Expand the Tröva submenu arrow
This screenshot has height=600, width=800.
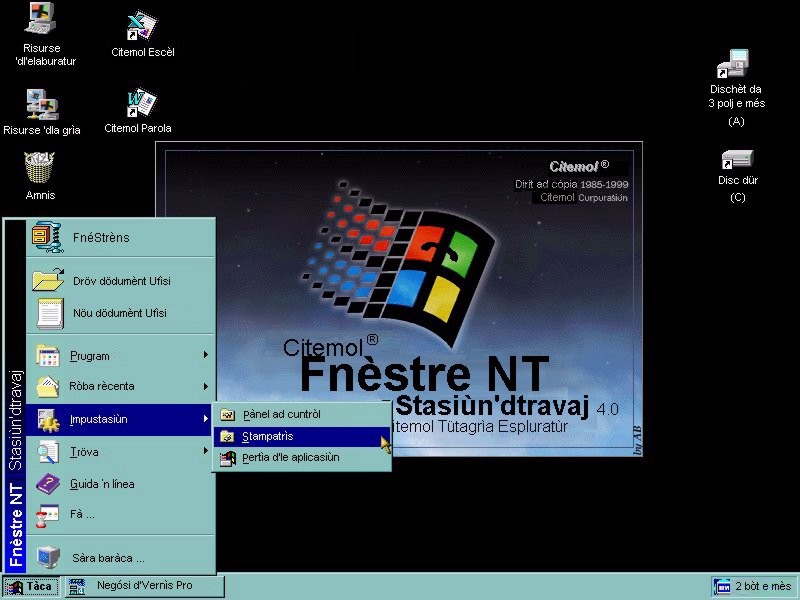(206, 451)
